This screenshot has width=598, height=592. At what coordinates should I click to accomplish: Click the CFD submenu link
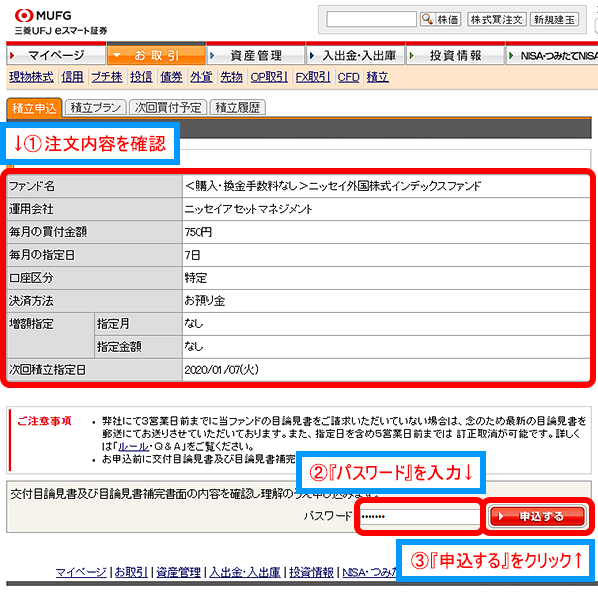348,77
